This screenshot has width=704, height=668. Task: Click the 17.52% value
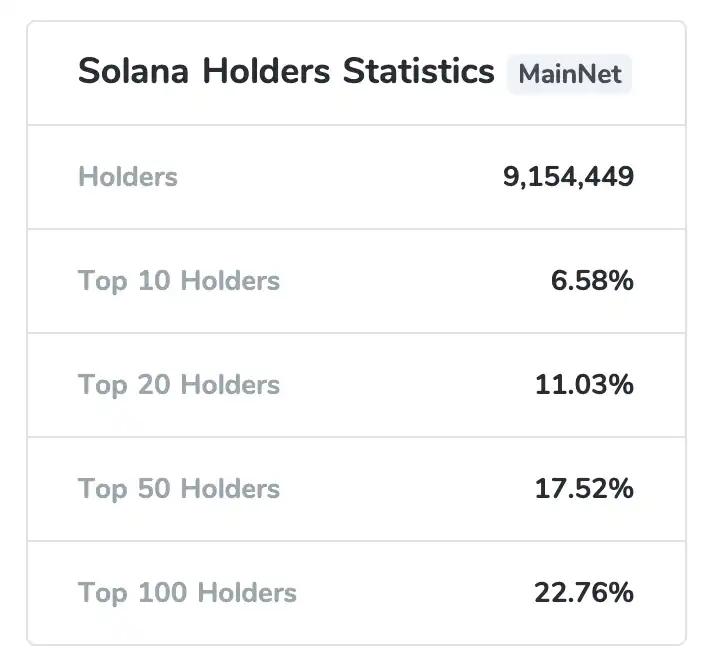(584, 489)
